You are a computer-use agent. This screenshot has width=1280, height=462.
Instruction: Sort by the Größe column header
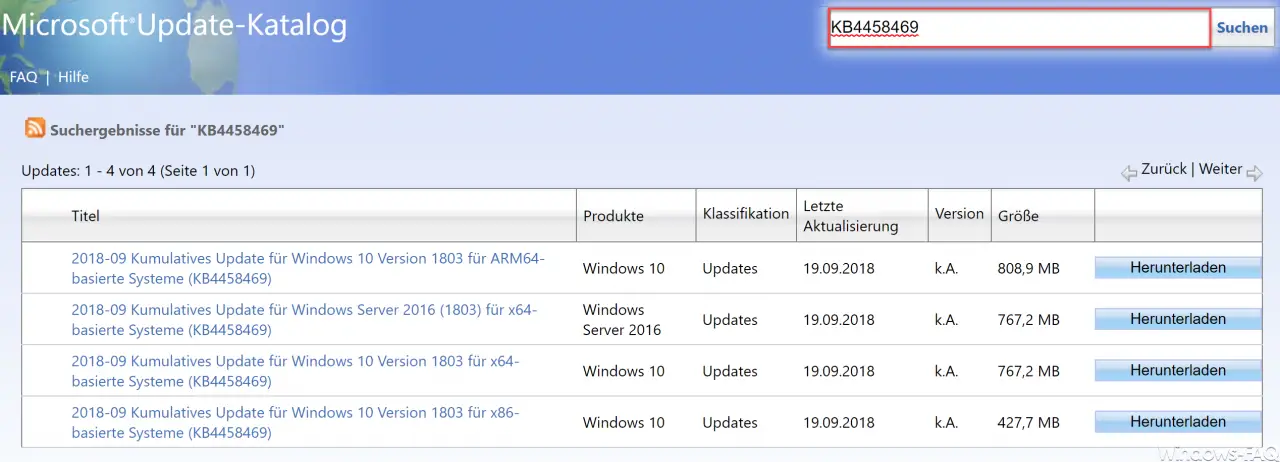click(x=1018, y=215)
